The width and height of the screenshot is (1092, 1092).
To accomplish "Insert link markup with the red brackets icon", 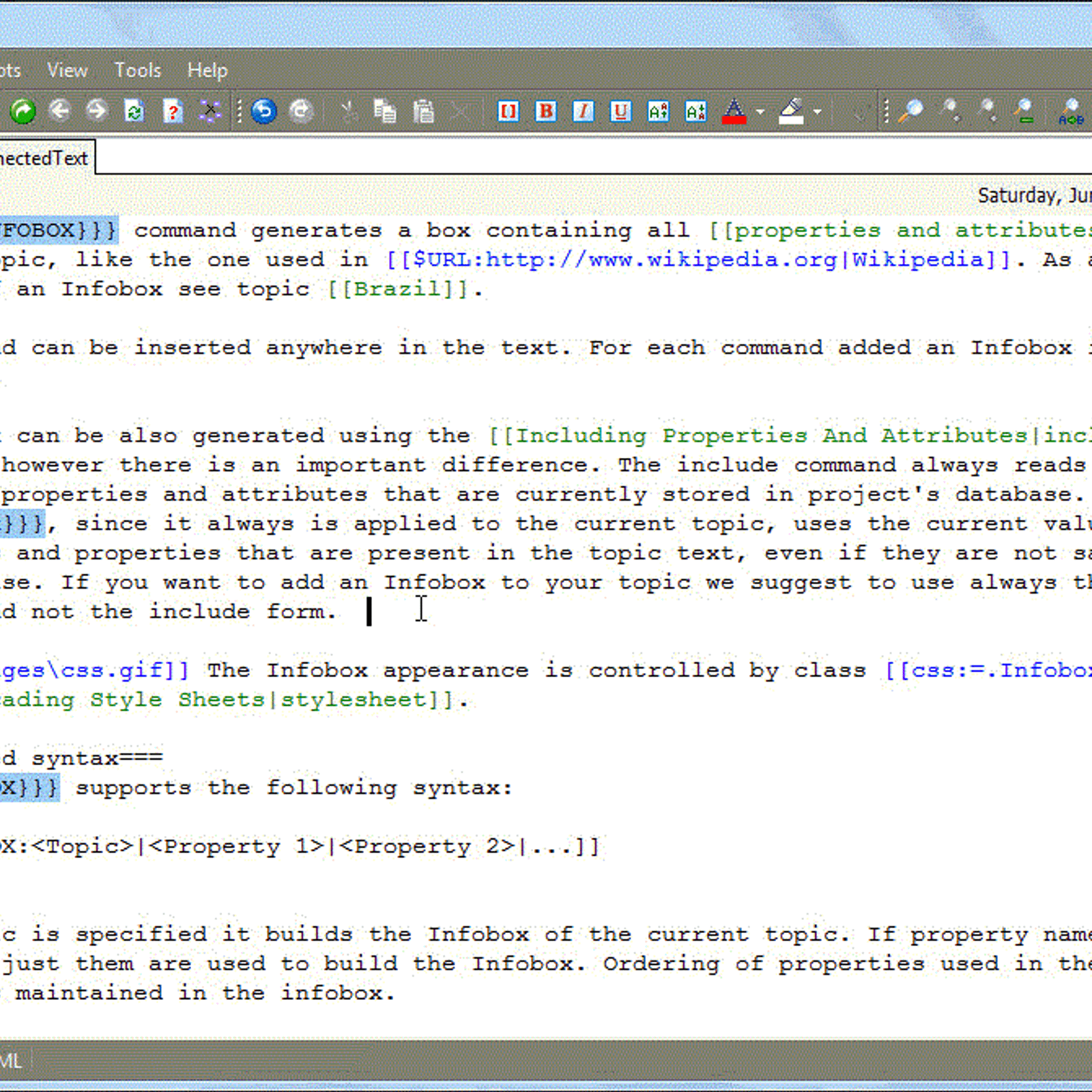I will pos(508,111).
